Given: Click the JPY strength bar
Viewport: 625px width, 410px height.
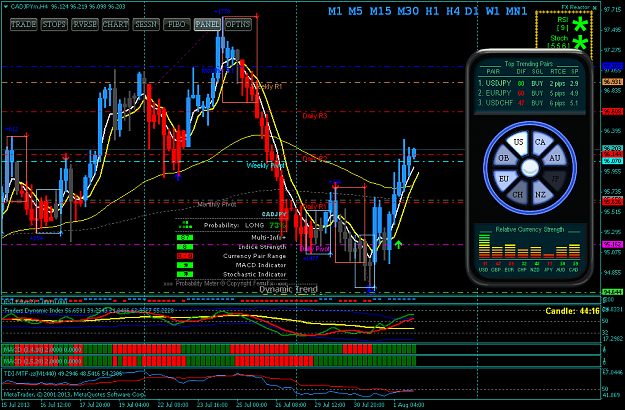Looking at the screenshot, I should tap(548, 256).
